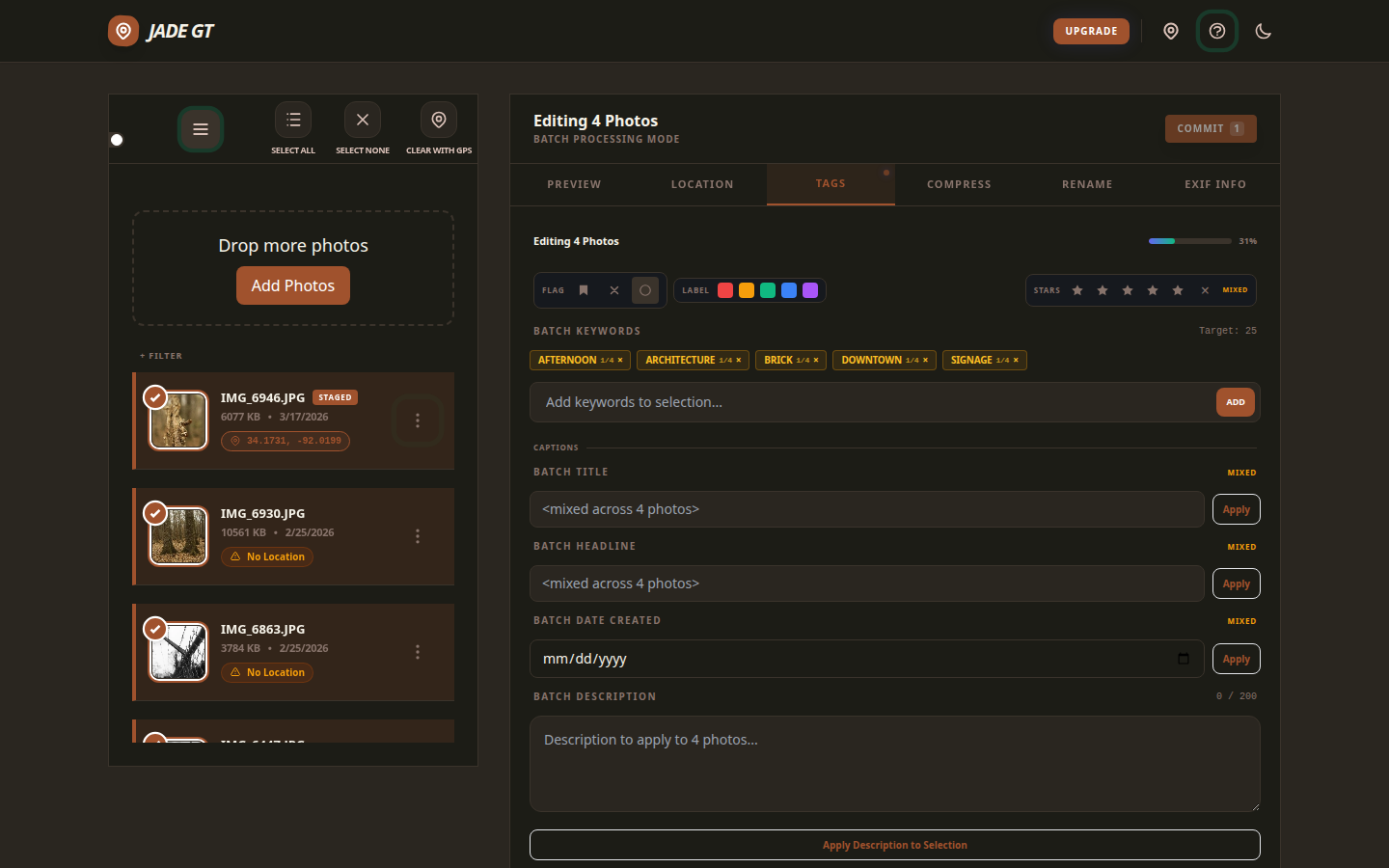Viewport: 1389px width, 868px height.
Task: Open the help question mark icon
Action: [x=1217, y=31]
